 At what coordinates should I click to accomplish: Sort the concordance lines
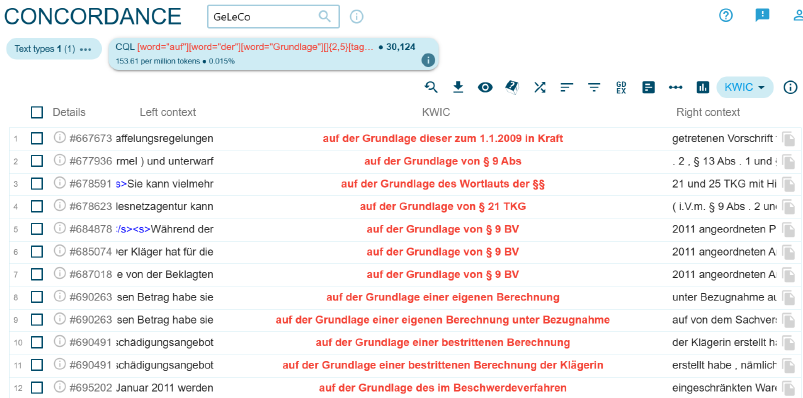pyautogui.click(x=566, y=88)
